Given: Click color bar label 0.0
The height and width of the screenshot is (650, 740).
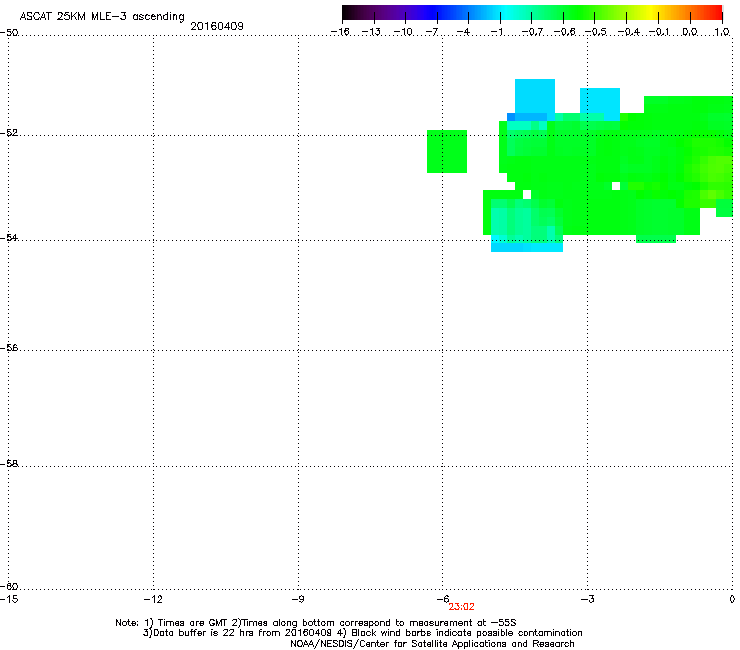Looking at the screenshot, I should tap(690, 32).
